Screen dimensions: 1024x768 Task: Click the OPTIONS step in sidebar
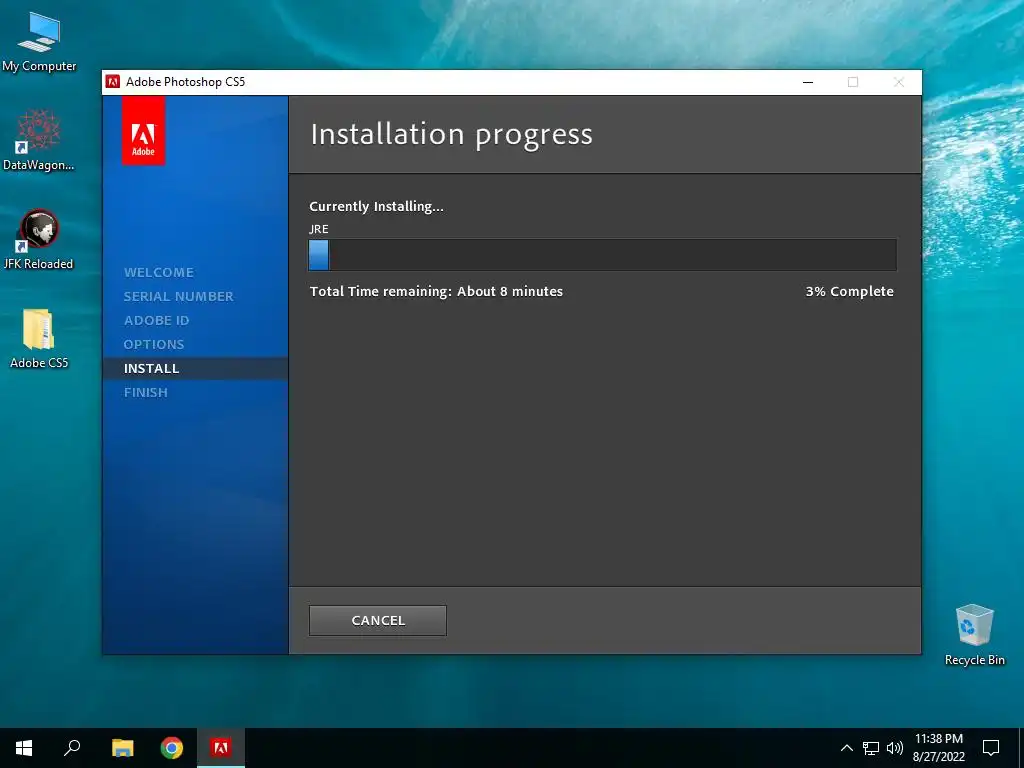[154, 345]
